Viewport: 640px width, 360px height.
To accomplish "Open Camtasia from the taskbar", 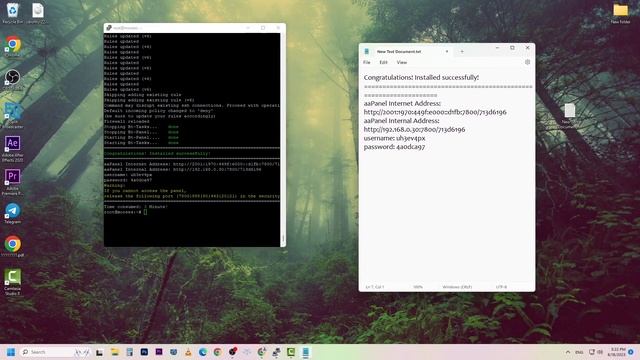I will [x=291, y=352].
